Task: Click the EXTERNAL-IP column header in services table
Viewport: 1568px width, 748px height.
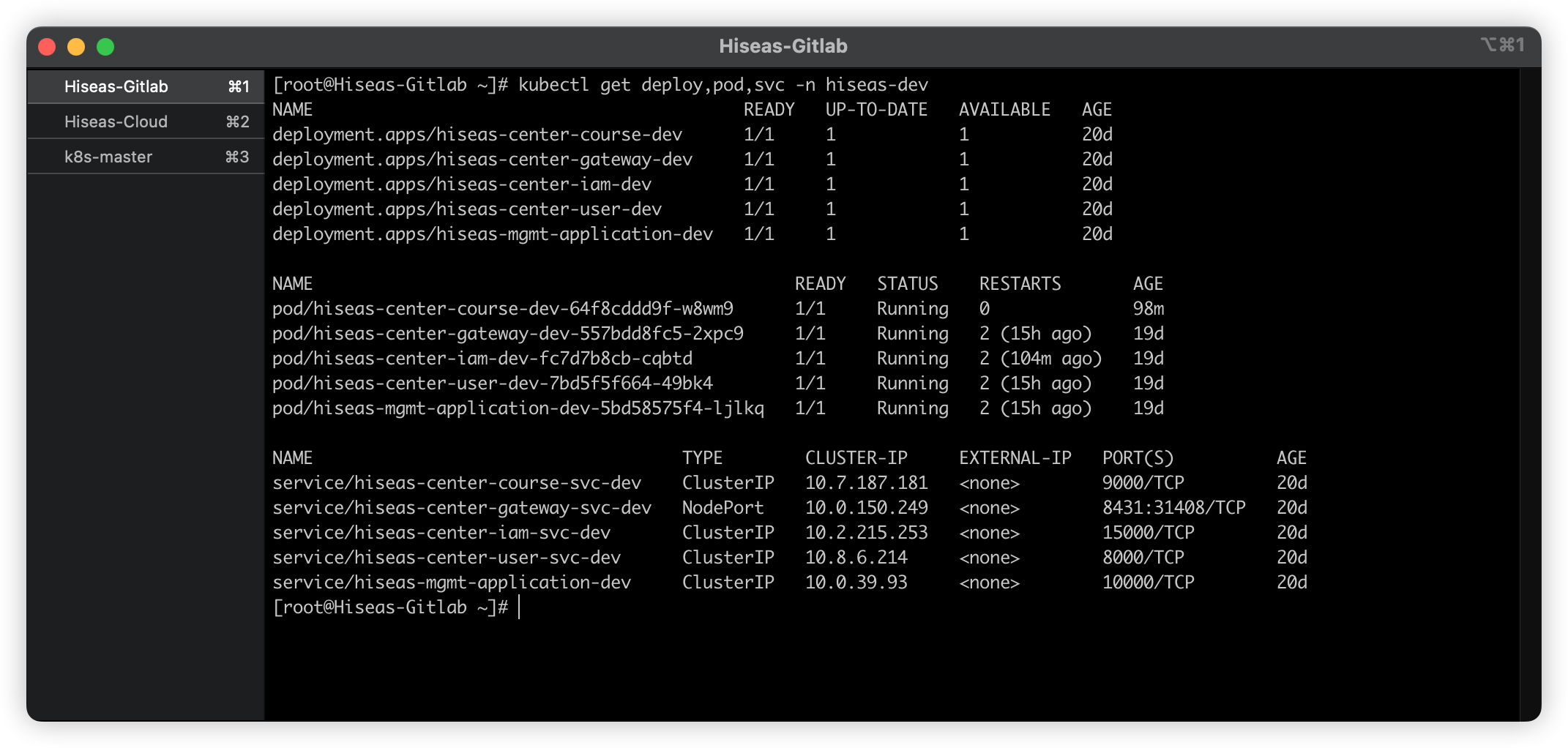Action: (x=1015, y=458)
